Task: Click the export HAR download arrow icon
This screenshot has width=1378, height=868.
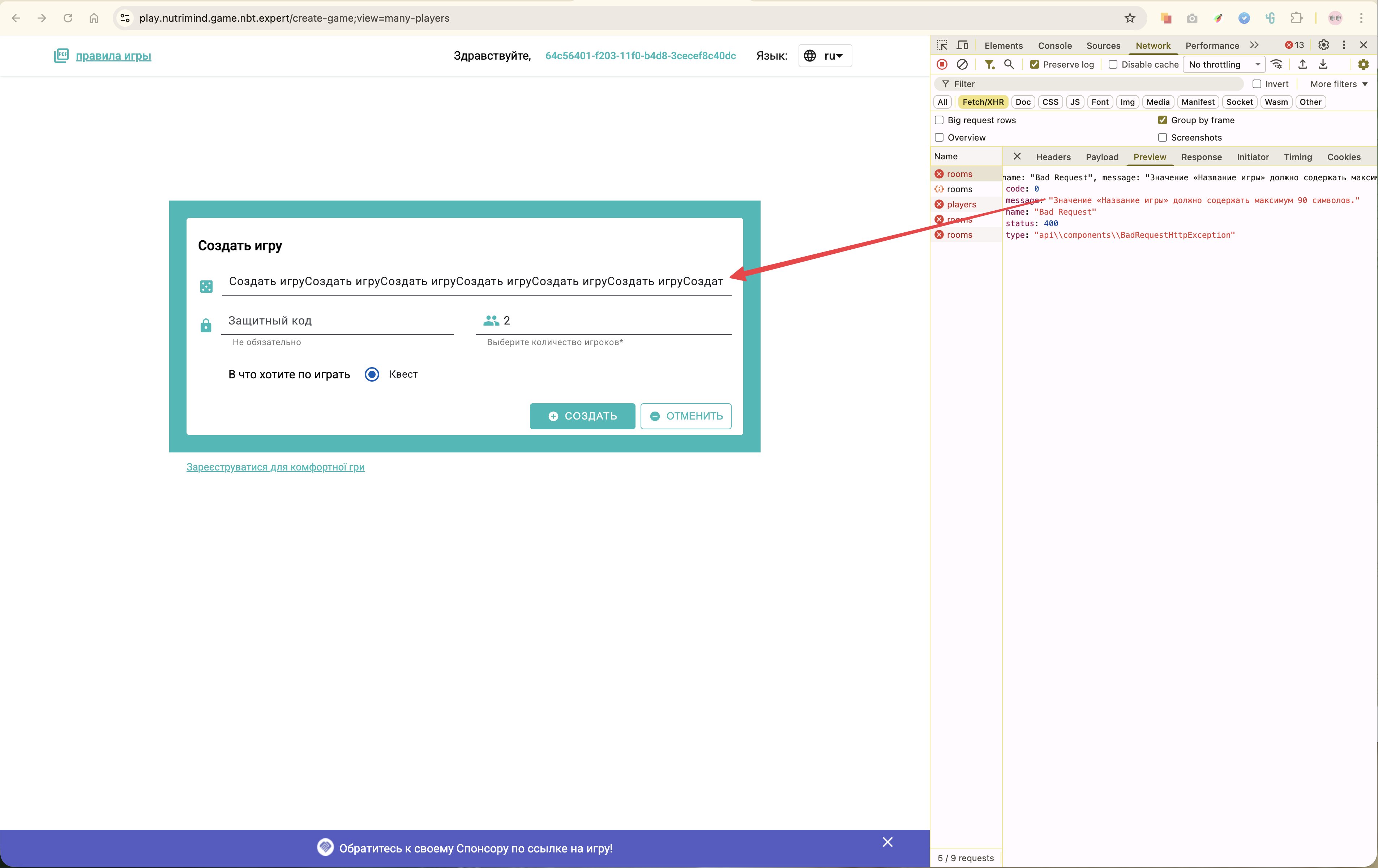Action: click(1323, 64)
